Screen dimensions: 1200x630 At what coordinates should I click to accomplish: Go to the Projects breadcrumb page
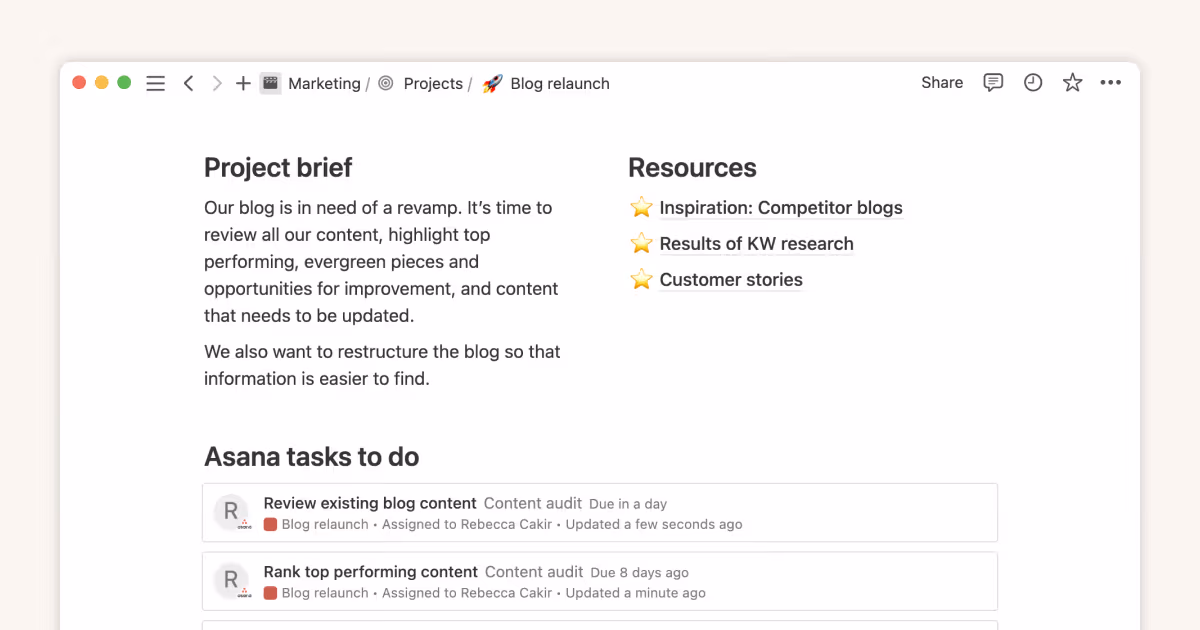tap(433, 83)
